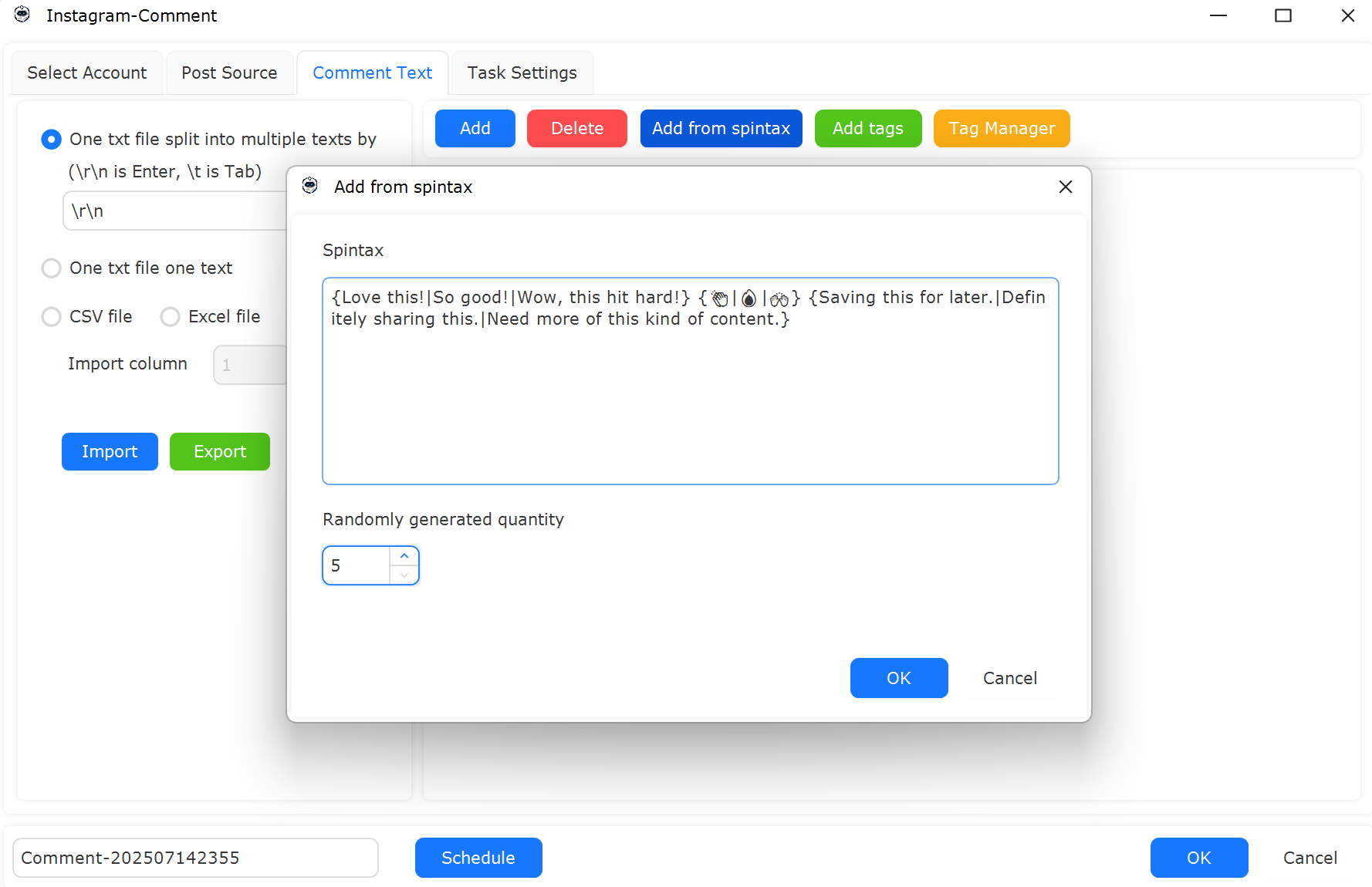
Task: Go to the Task Settings tab
Action: pos(522,73)
